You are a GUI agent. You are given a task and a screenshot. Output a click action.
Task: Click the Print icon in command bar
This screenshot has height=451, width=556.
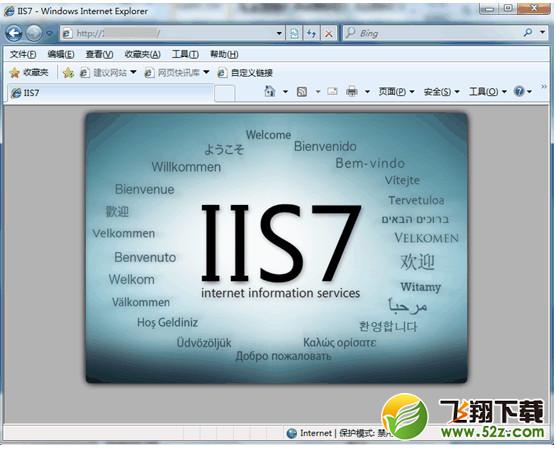pyautogui.click(x=352, y=91)
